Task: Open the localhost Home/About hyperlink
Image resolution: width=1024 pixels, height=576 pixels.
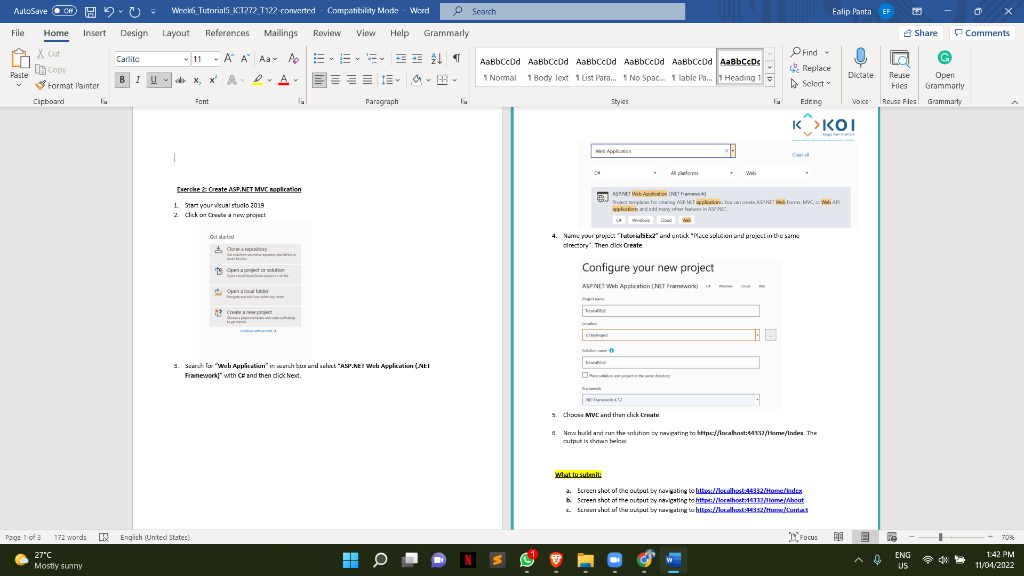Action: 750,500
